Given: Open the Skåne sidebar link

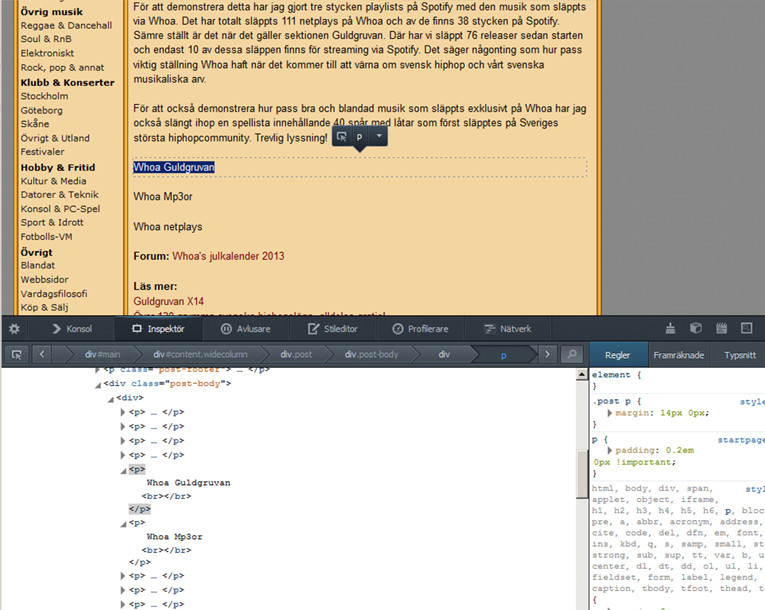Looking at the screenshot, I should click(35, 123).
